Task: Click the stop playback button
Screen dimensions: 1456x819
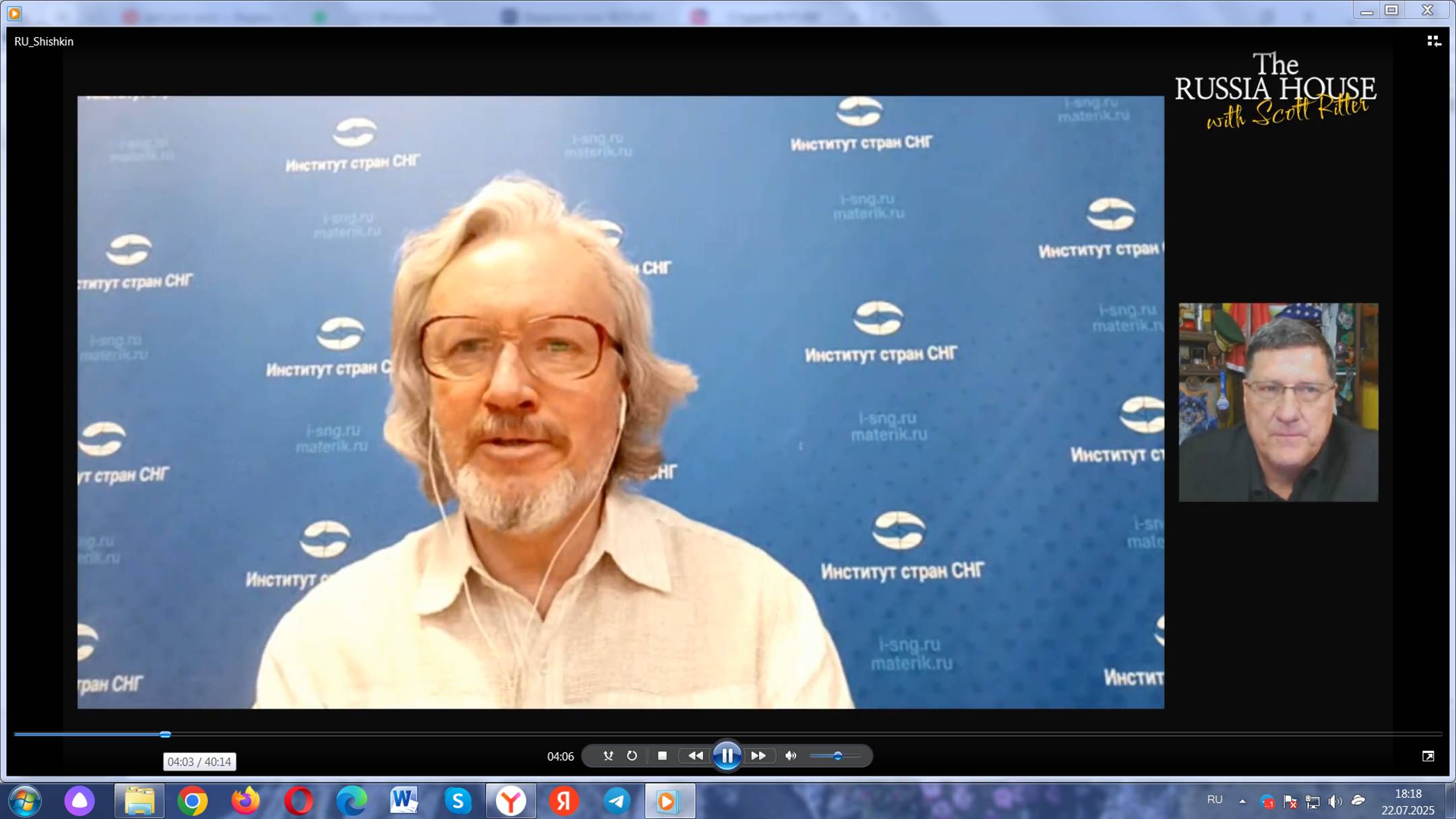Action: click(x=662, y=756)
